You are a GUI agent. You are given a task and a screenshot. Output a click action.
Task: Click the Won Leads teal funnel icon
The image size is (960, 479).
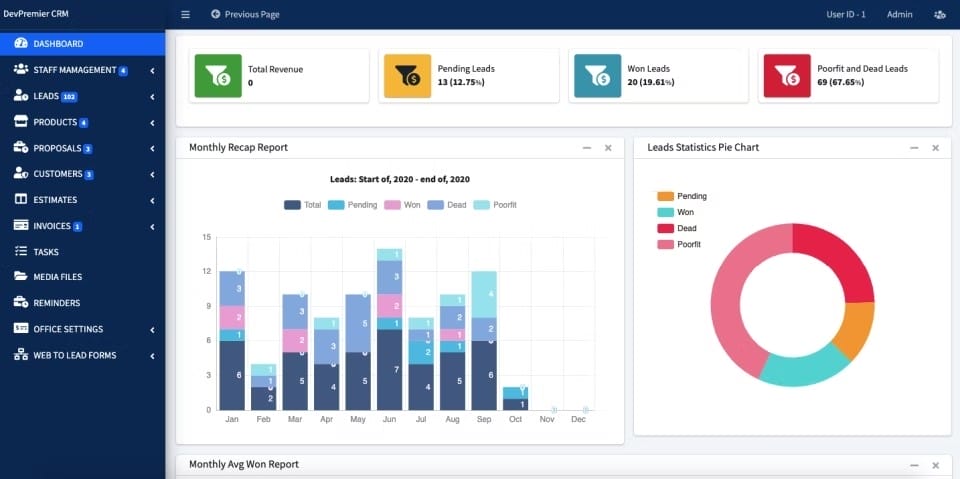(597, 75)
